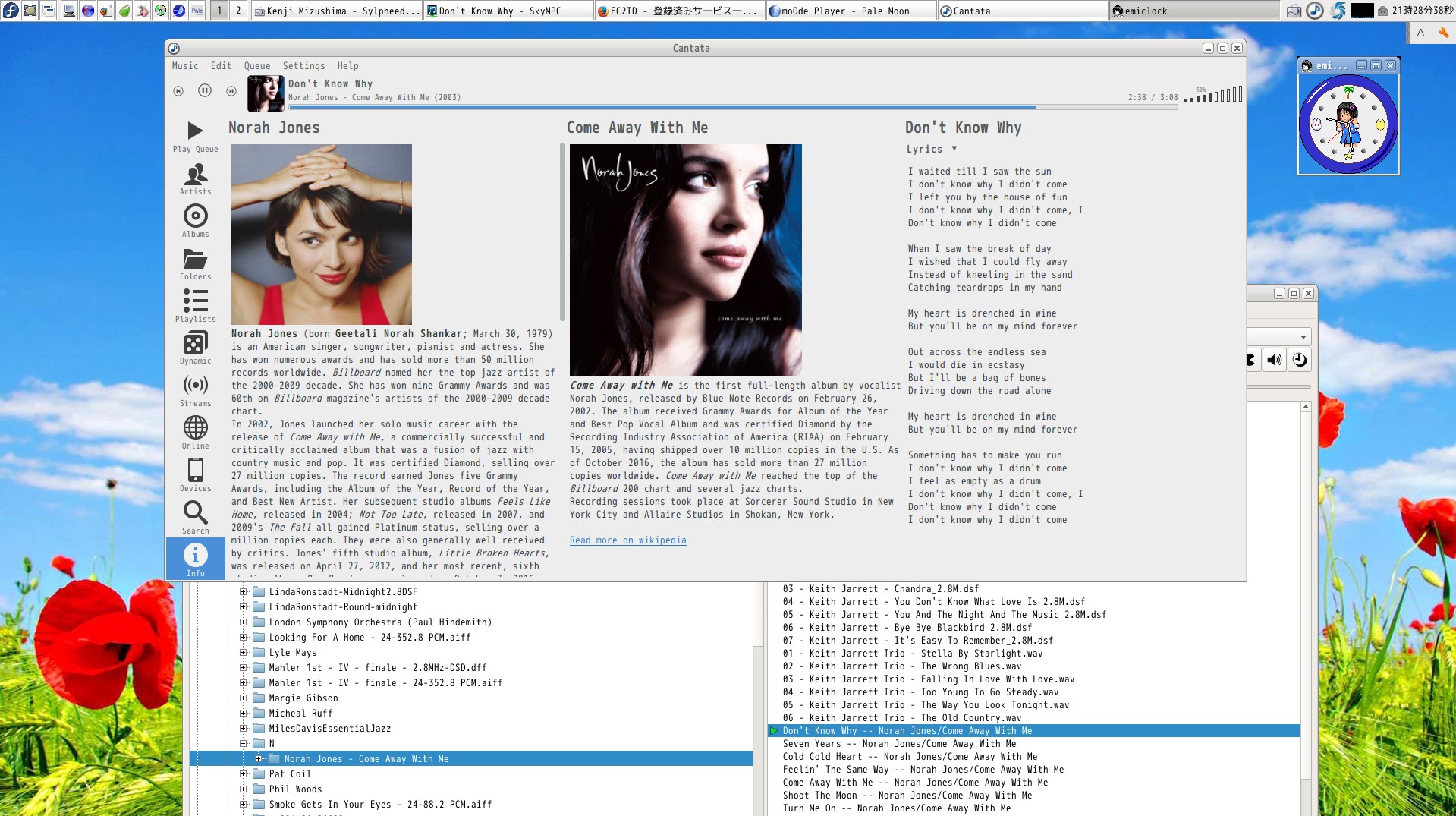Collapse the N folder tree node
This screenshot has width=1456, height=816.
(x=244, y=744)
